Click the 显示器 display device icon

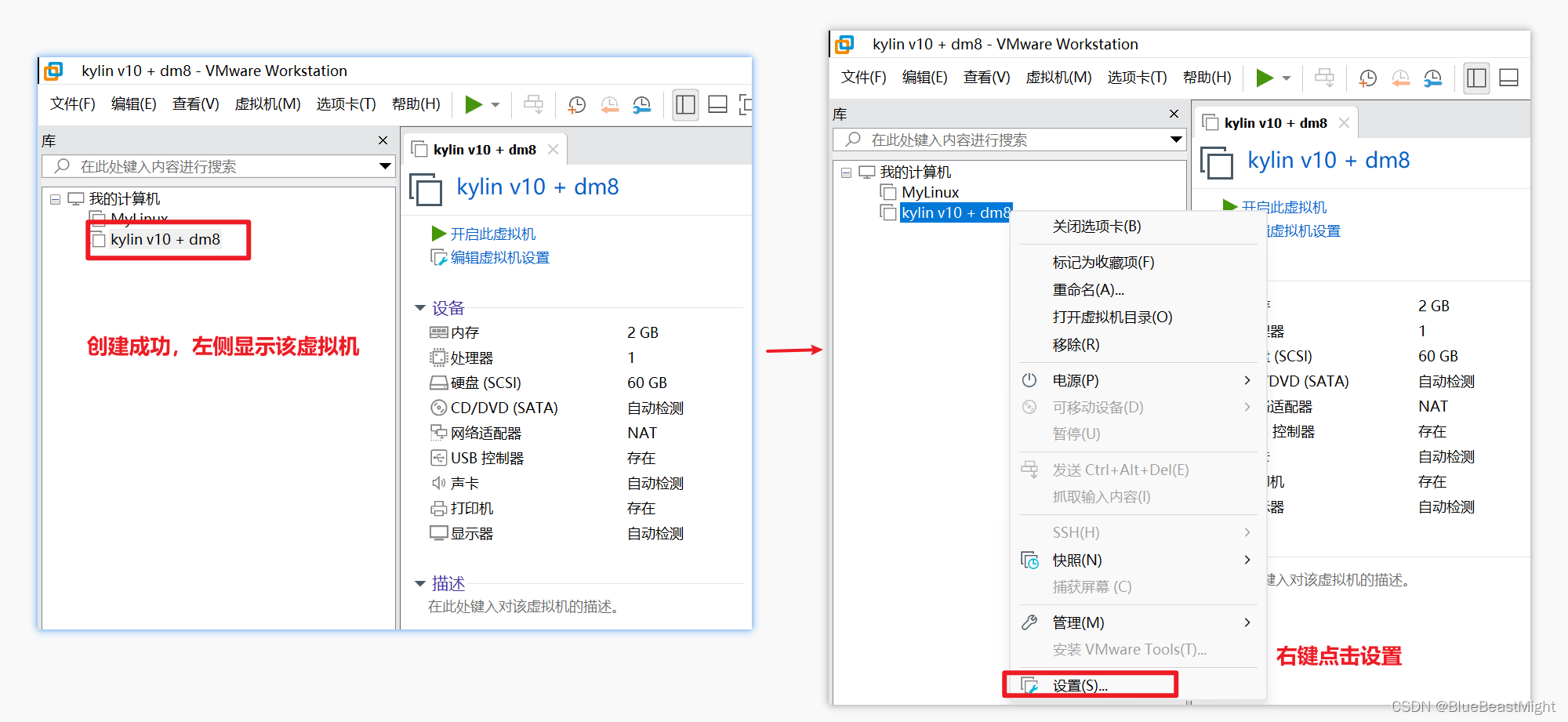tap(438, 533)
